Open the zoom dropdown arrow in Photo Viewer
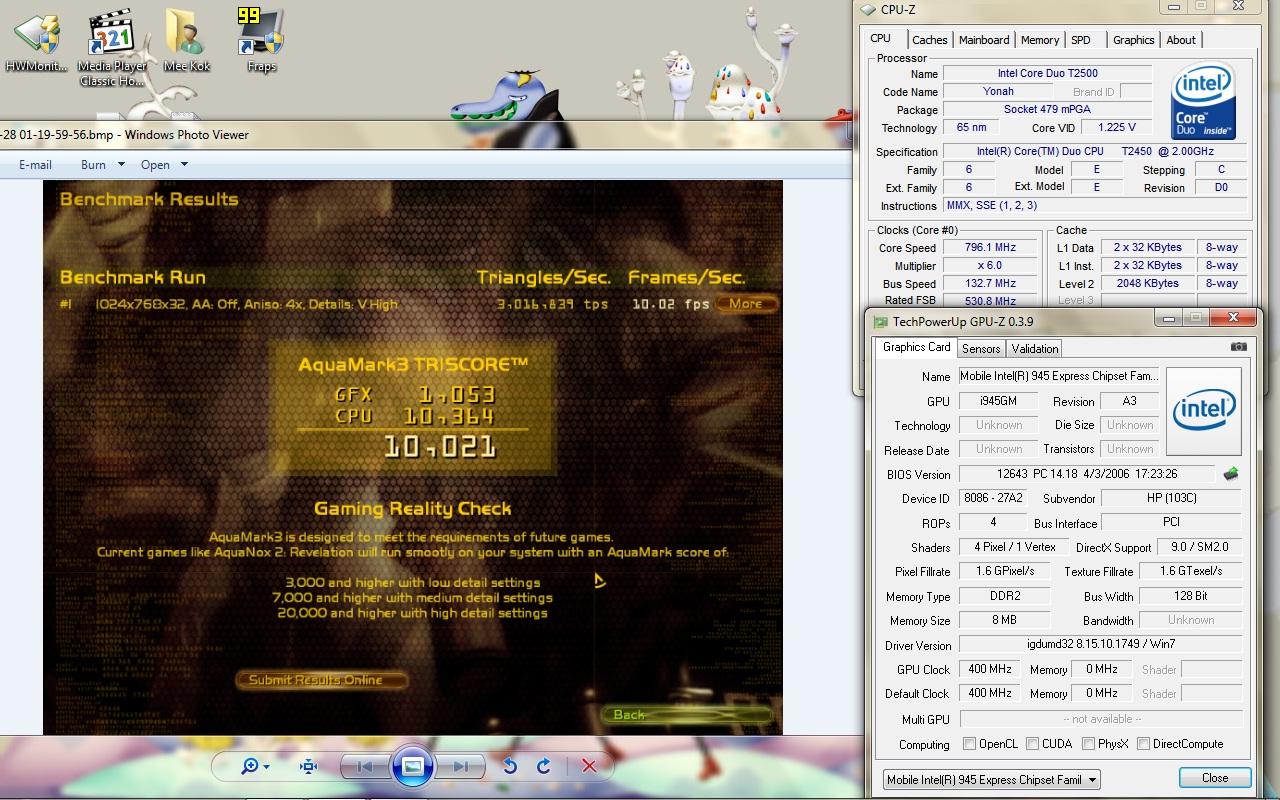 [x=266, y=767]
